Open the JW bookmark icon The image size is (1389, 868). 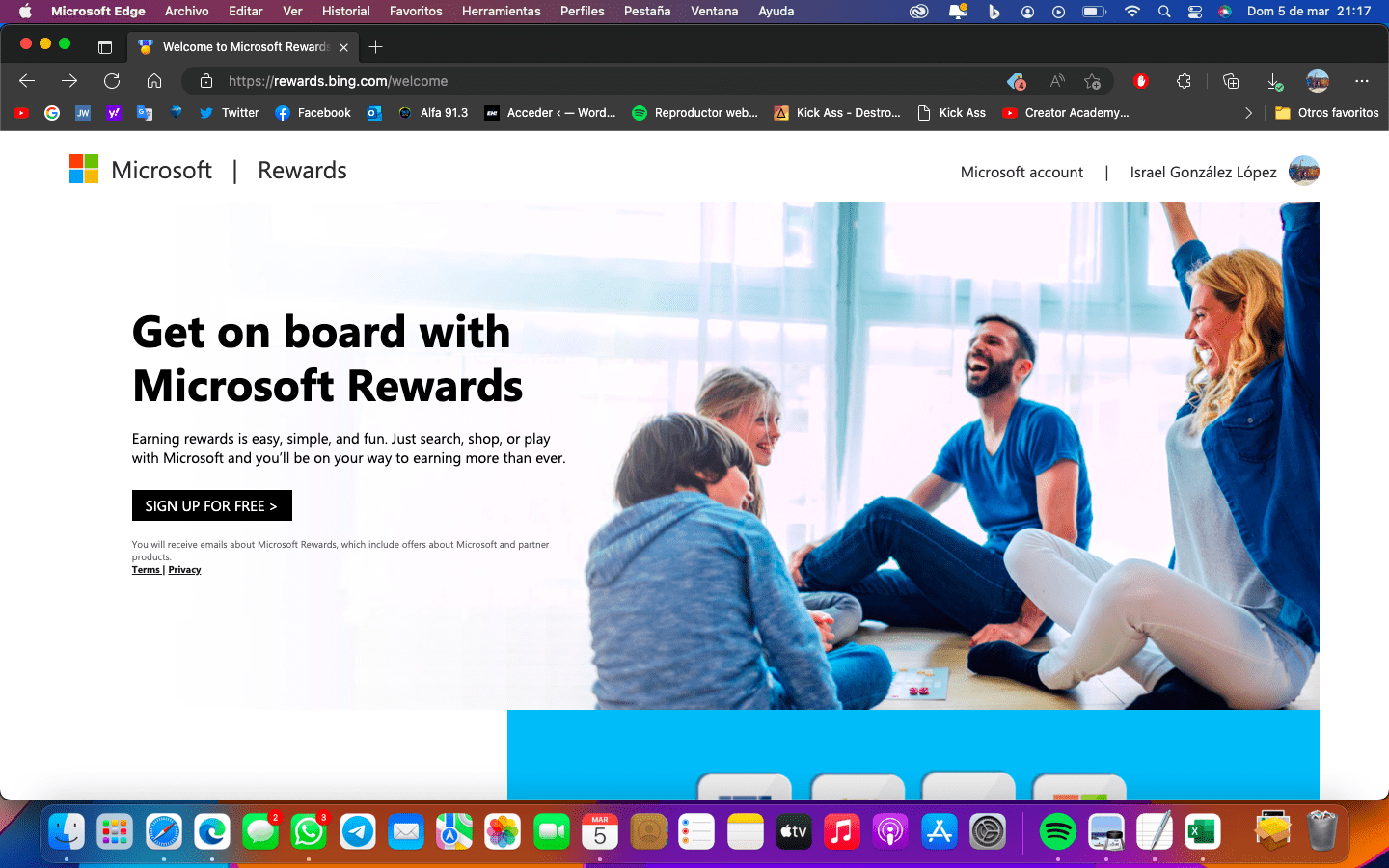pos(83,113)
